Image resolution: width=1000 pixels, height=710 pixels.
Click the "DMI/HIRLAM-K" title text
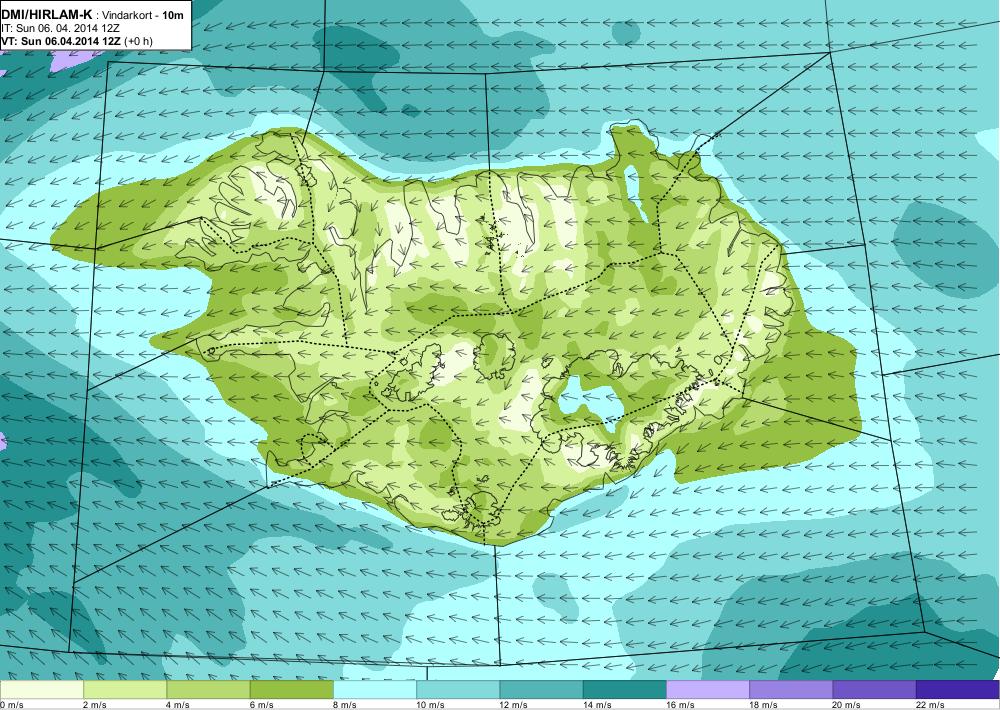tap(47, 15)
